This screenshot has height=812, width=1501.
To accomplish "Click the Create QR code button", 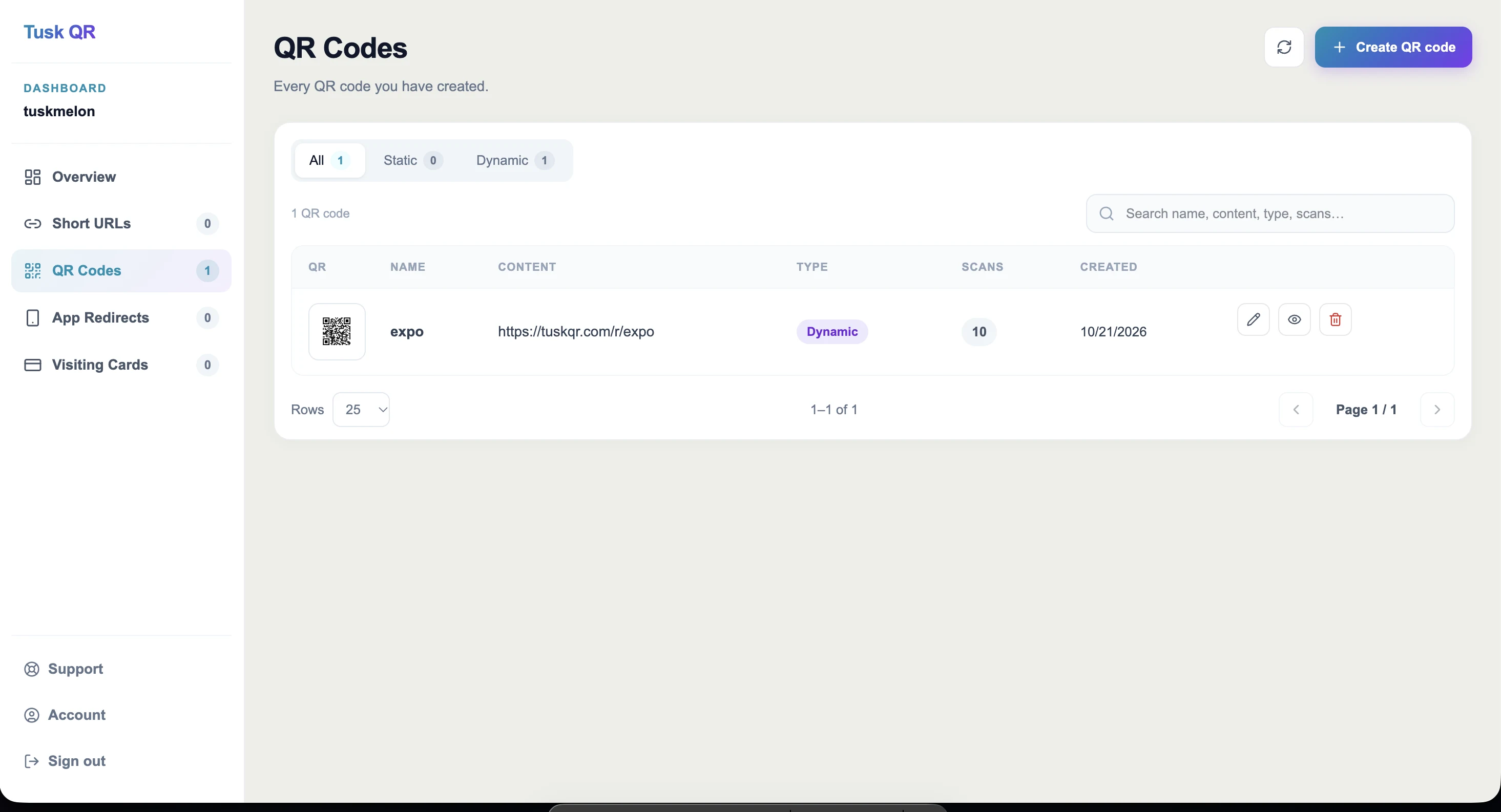I will [1393, 47].
